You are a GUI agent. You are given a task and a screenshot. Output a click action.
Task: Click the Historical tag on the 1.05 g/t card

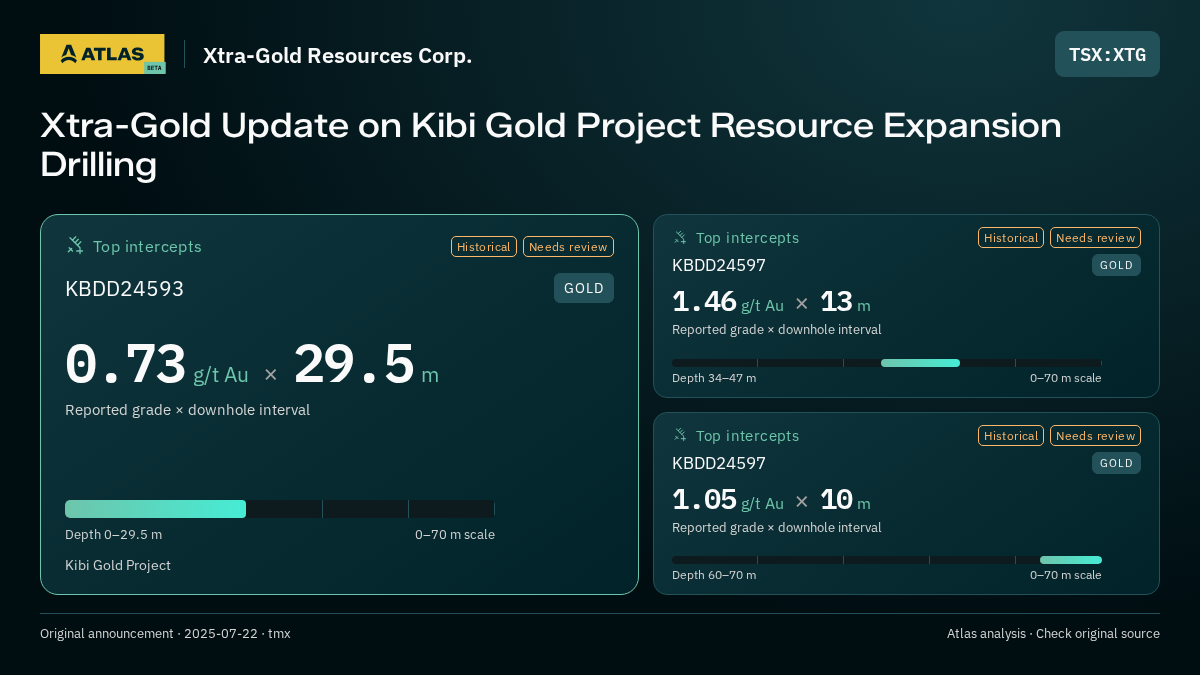[x=1011, y=435]
